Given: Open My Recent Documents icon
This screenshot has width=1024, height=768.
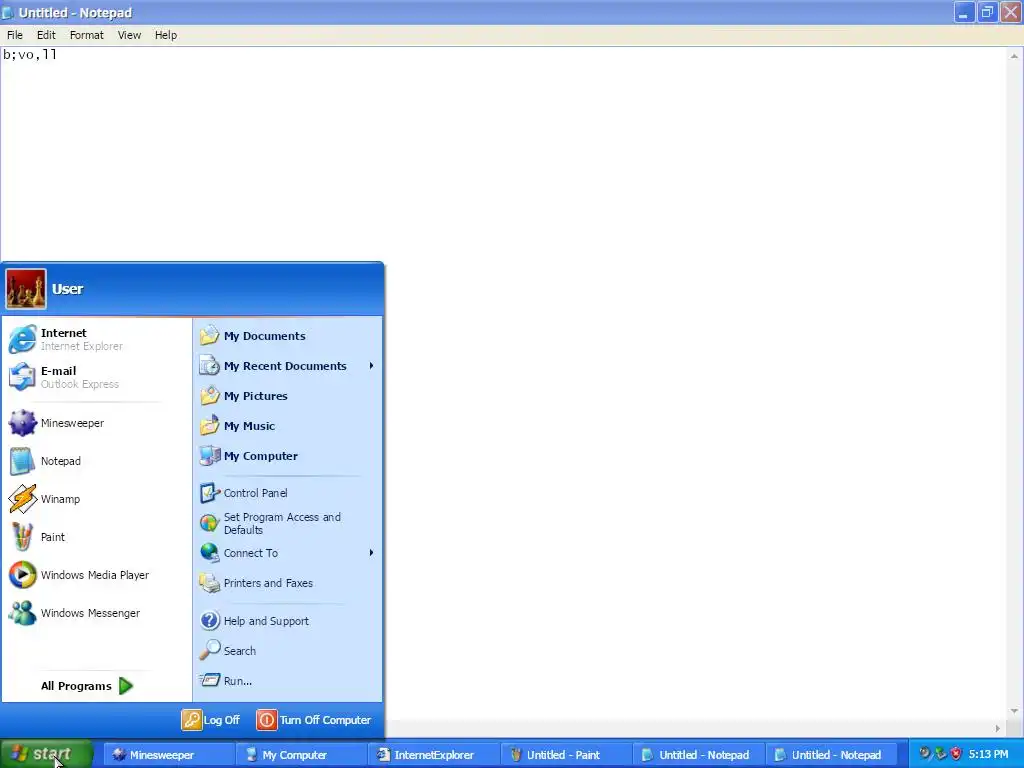Looking at the screenshot, I should coord(209,366).
